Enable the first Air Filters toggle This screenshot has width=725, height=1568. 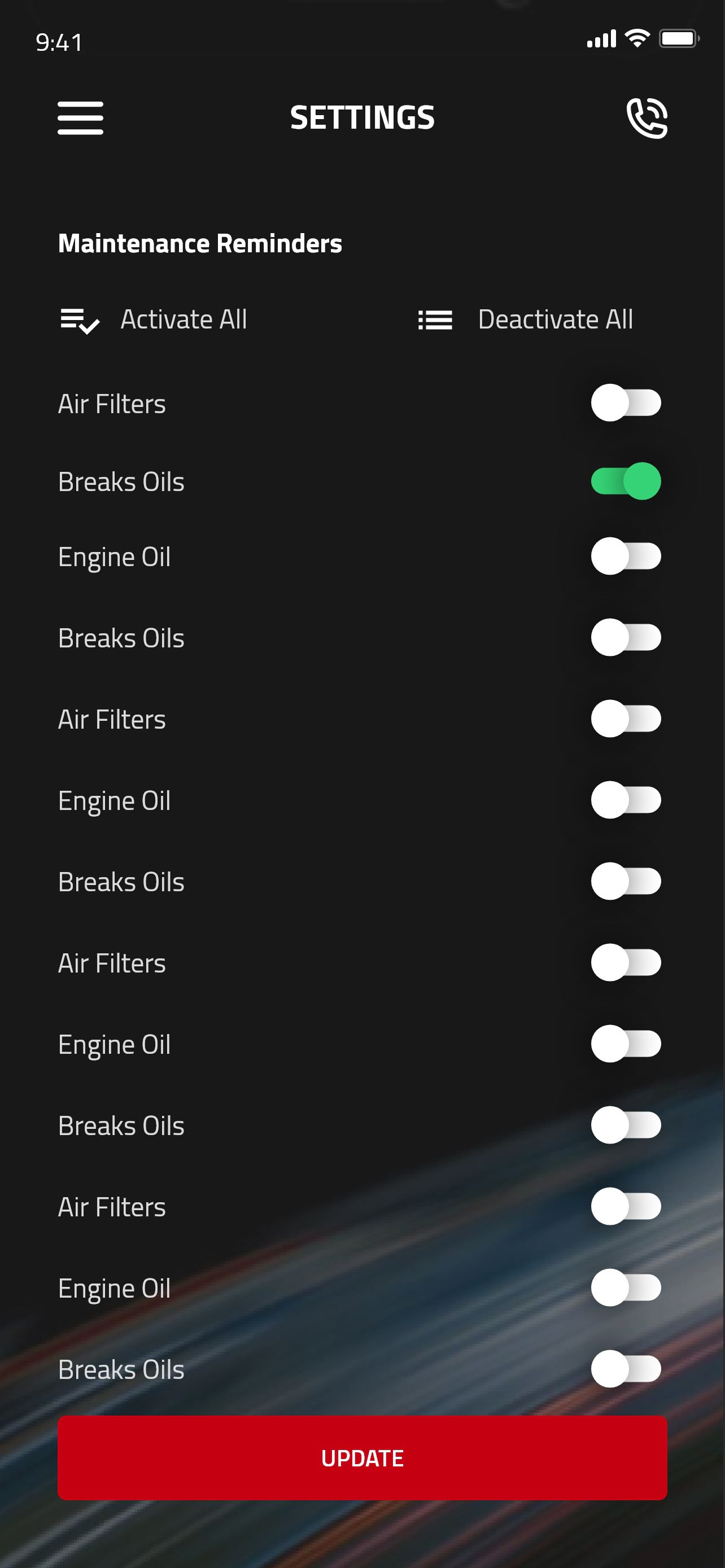coord(625,403)
